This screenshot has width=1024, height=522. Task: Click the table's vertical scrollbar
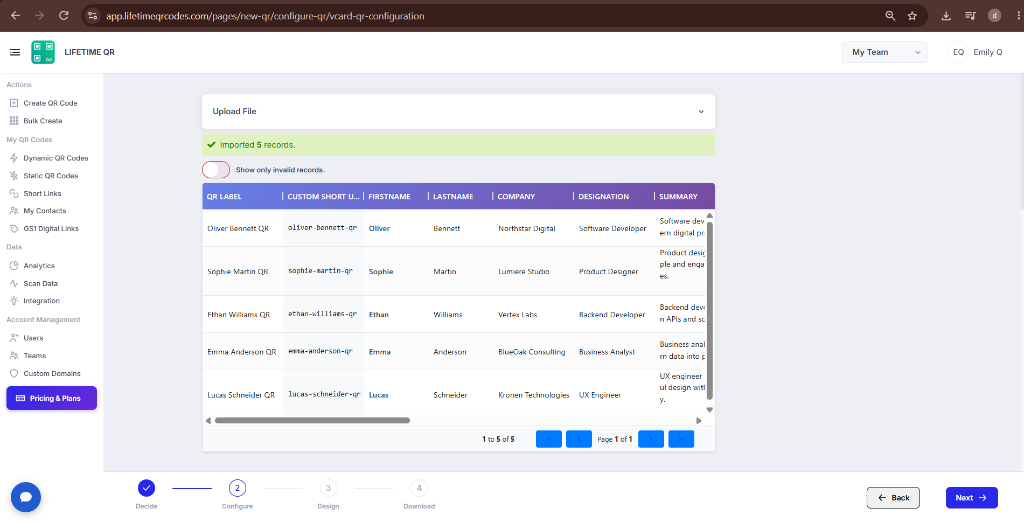click(710, 310)
